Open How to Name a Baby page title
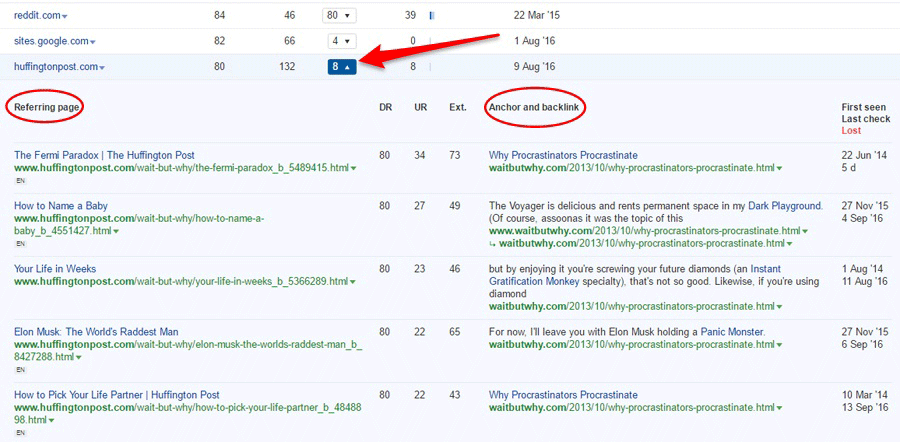Screen dimensions: 900x442 coord(60,206)
